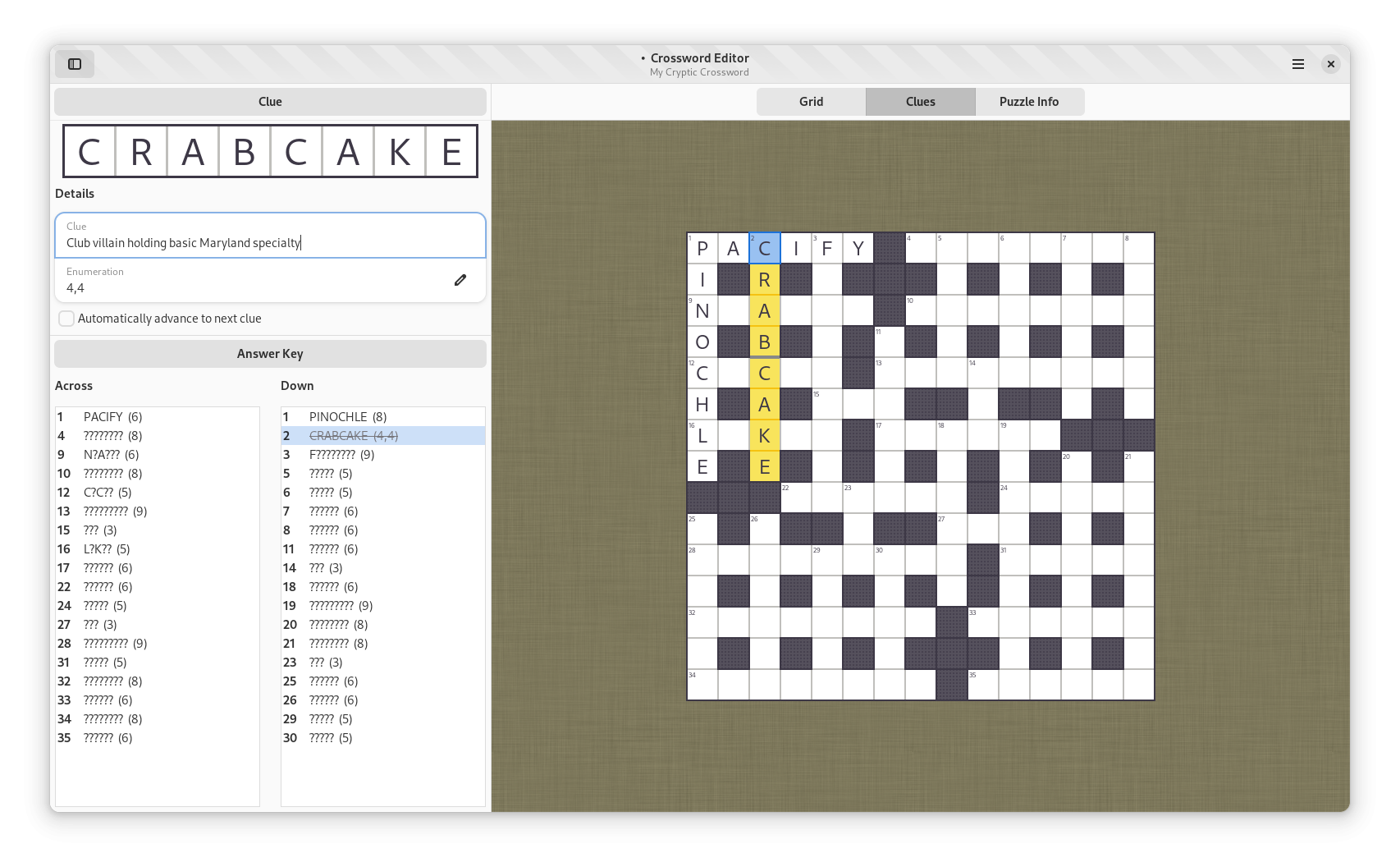
Task: Select 12 Across C?C?? clue
Action: [x=158, y=493]
